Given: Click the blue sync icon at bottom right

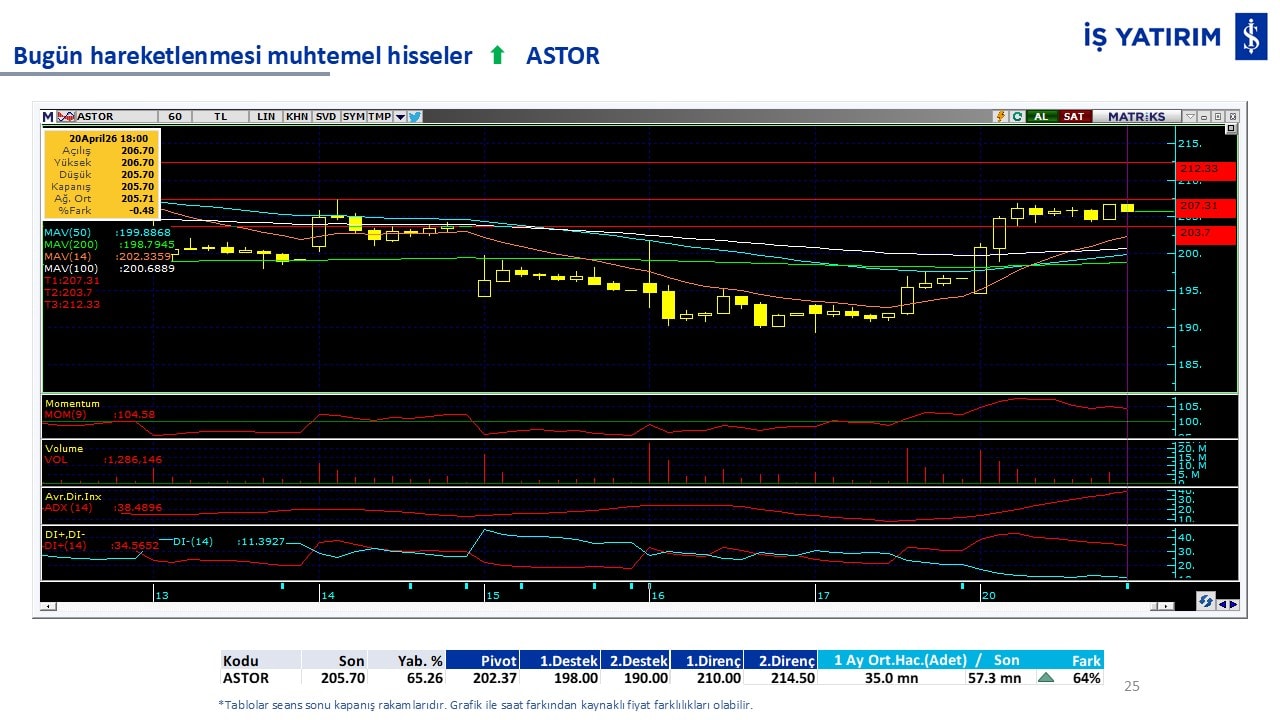Looking at the screenshot, I should [x=1206, y=602].
